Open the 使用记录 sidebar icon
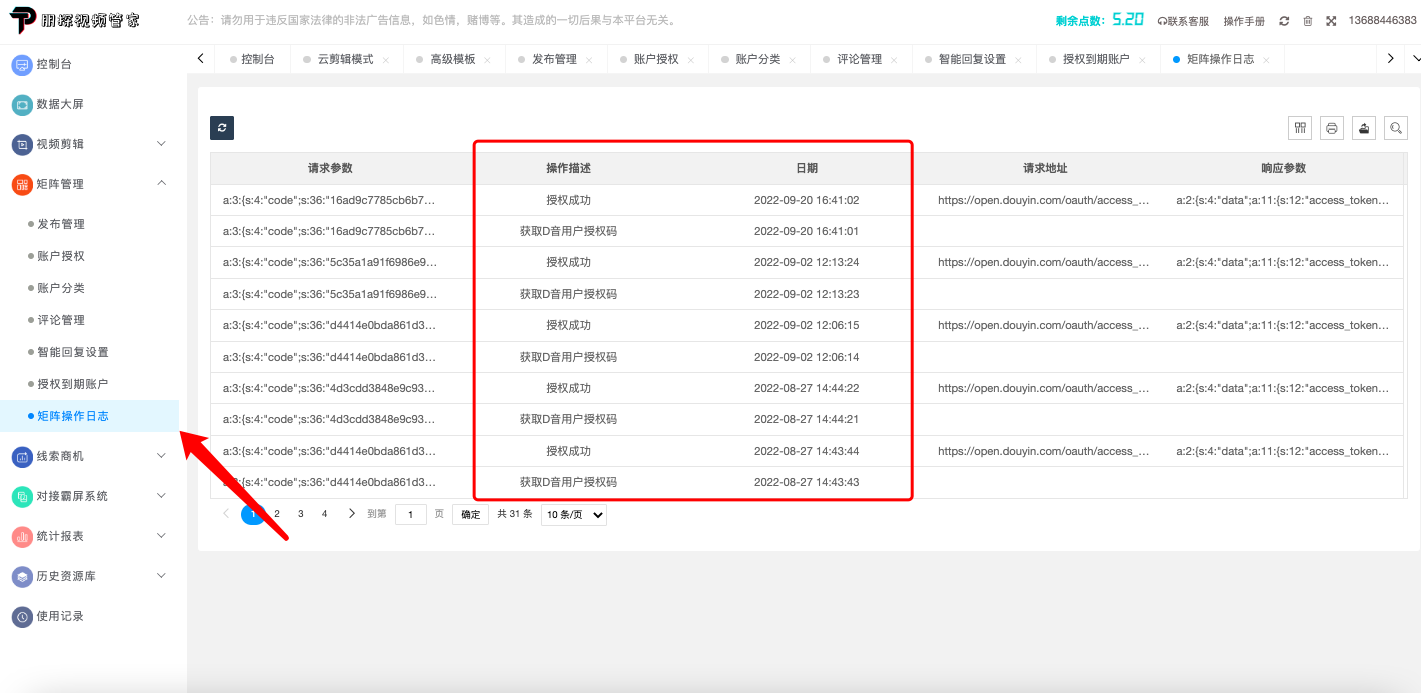 [x=22, y=617]
